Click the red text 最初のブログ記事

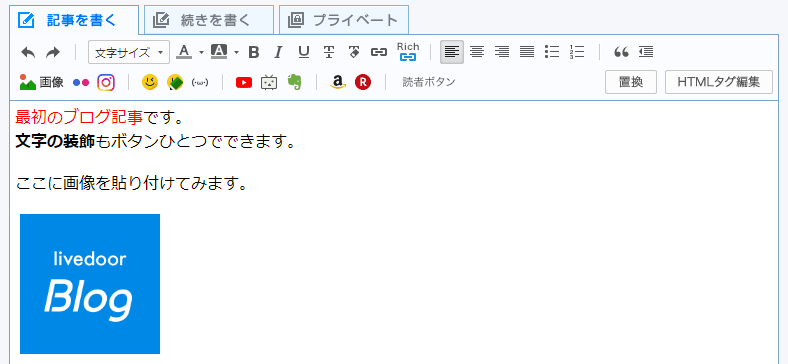coord(79,117)
